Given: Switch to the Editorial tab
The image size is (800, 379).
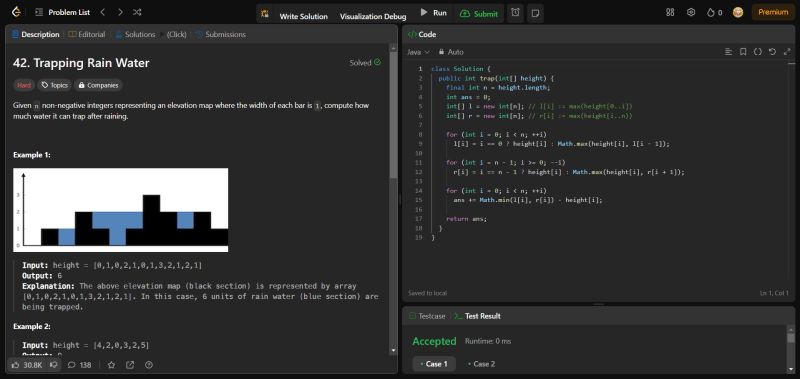Looking at the screenshot, I should click(x=87, y=35).
